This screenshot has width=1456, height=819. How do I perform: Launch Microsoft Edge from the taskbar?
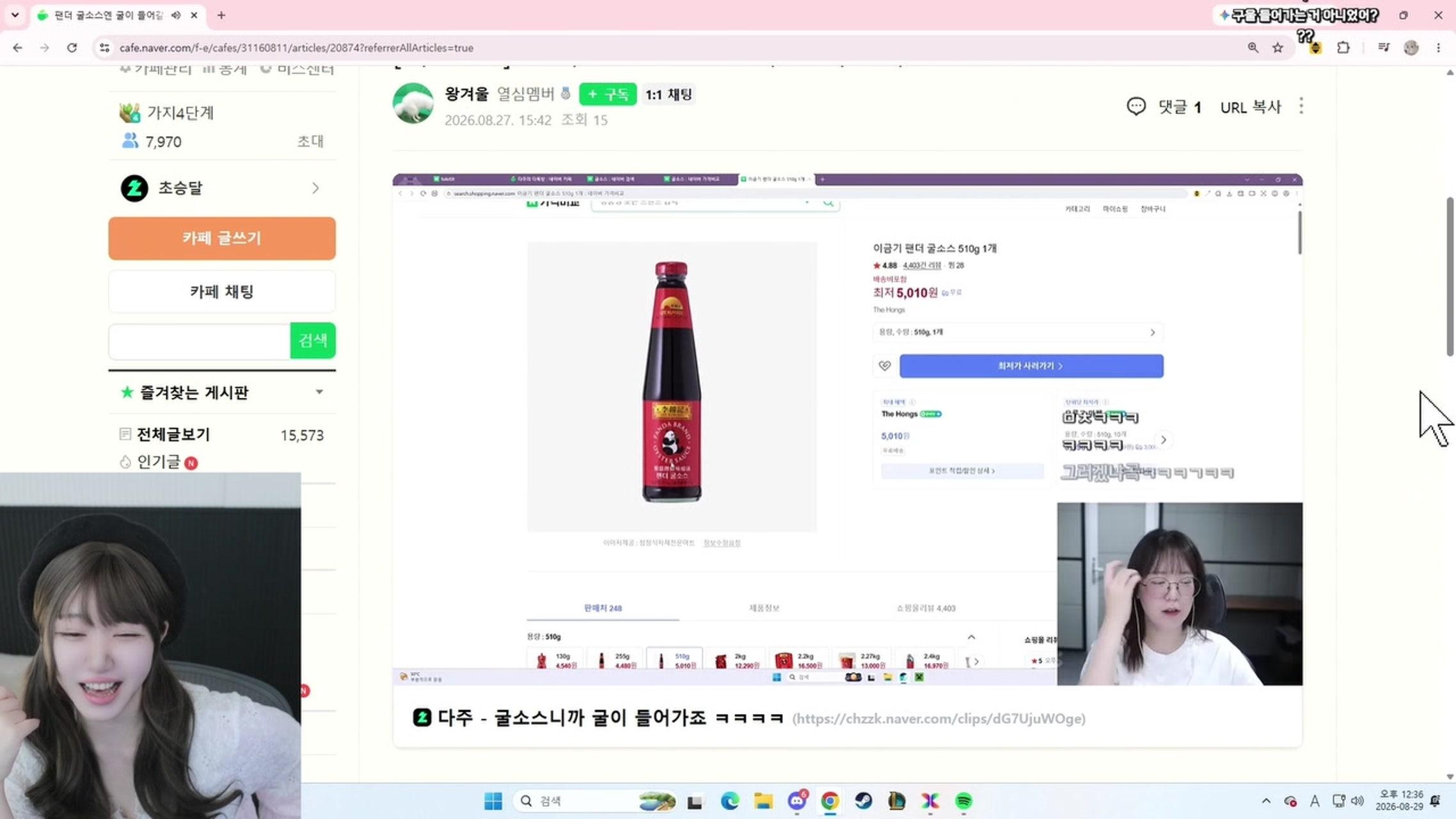[729, 801]
